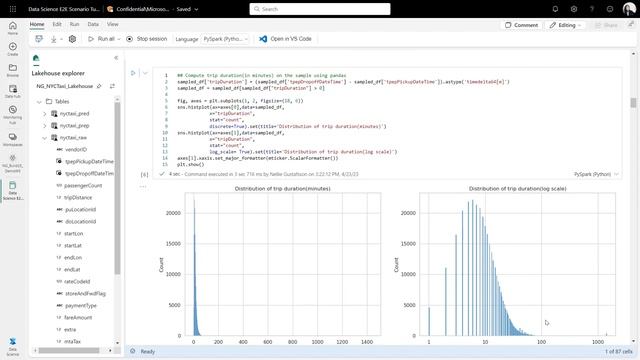
Task: Open notebook settings gear in toolbar
Action: [72, 39]
